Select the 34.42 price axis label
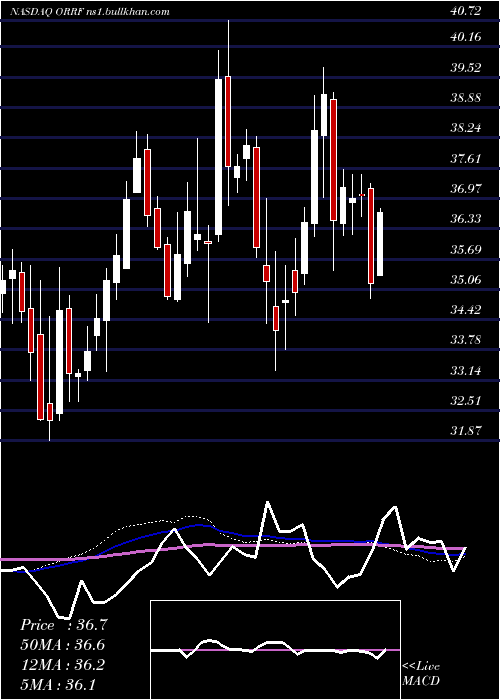Viewport: 500px width, 700px height. tap(466, 309)
